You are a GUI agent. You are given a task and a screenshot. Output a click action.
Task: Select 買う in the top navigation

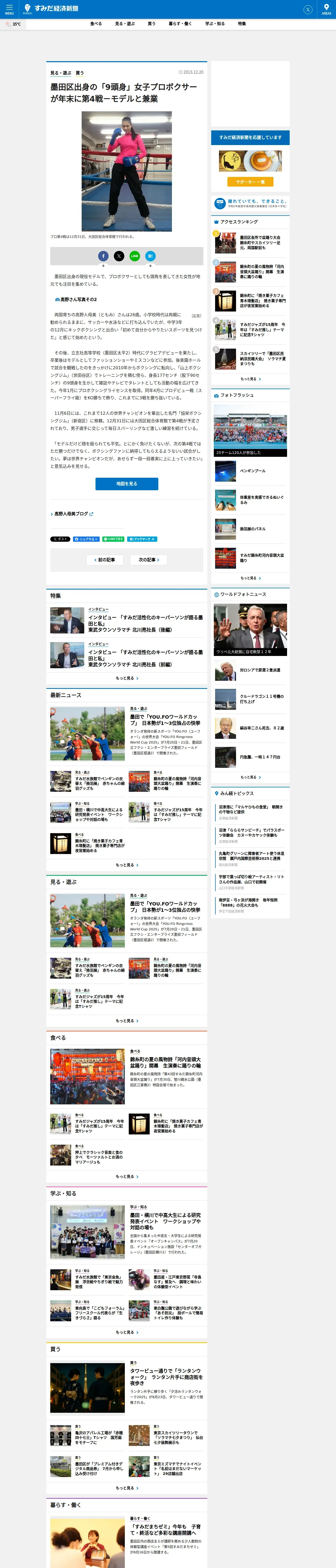[x=151, y=24]
